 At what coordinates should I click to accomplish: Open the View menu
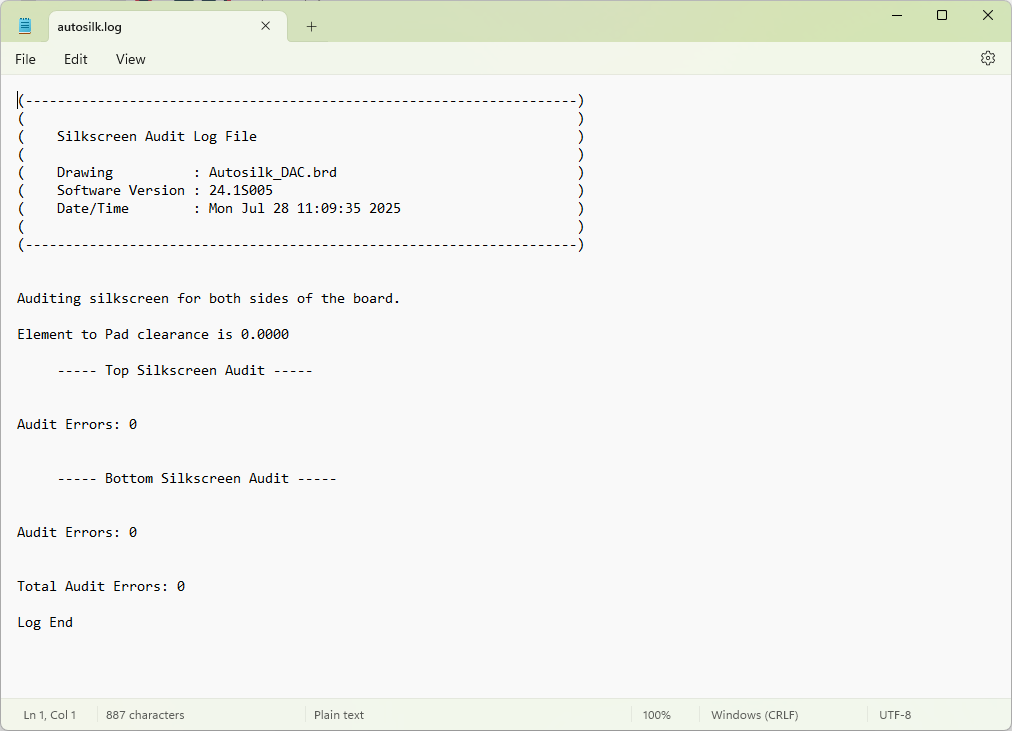[x=130, y=59]
